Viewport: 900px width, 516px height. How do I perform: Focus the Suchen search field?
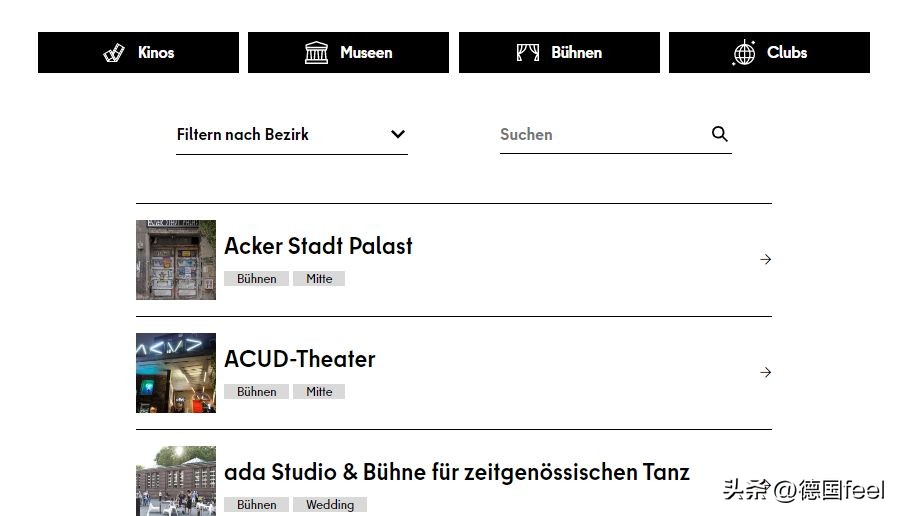pos(600,135)
